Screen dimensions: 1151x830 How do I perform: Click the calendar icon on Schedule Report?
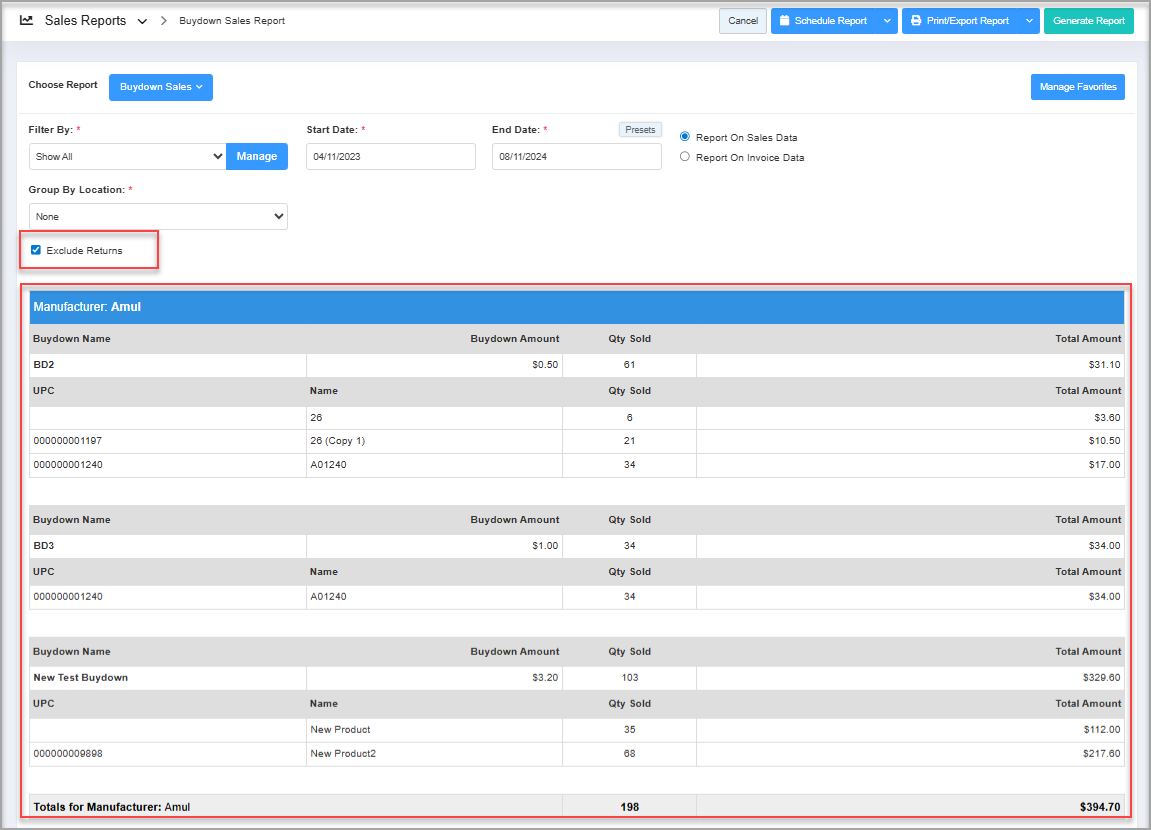point(785,21)
